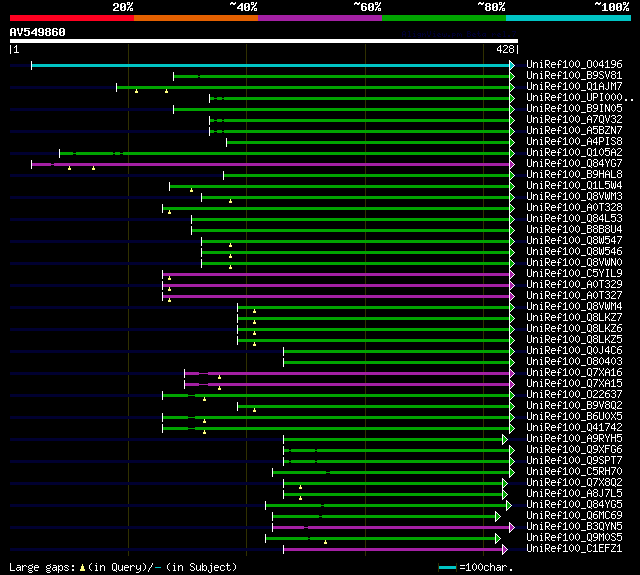
Task: View entry UniRef100_Q7XA15
Action: (574, 384)
